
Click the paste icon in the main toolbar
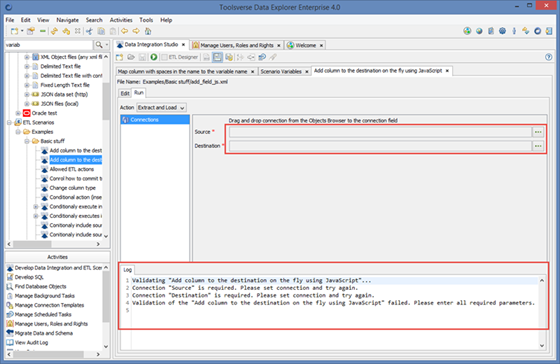[x=113, y=31]
